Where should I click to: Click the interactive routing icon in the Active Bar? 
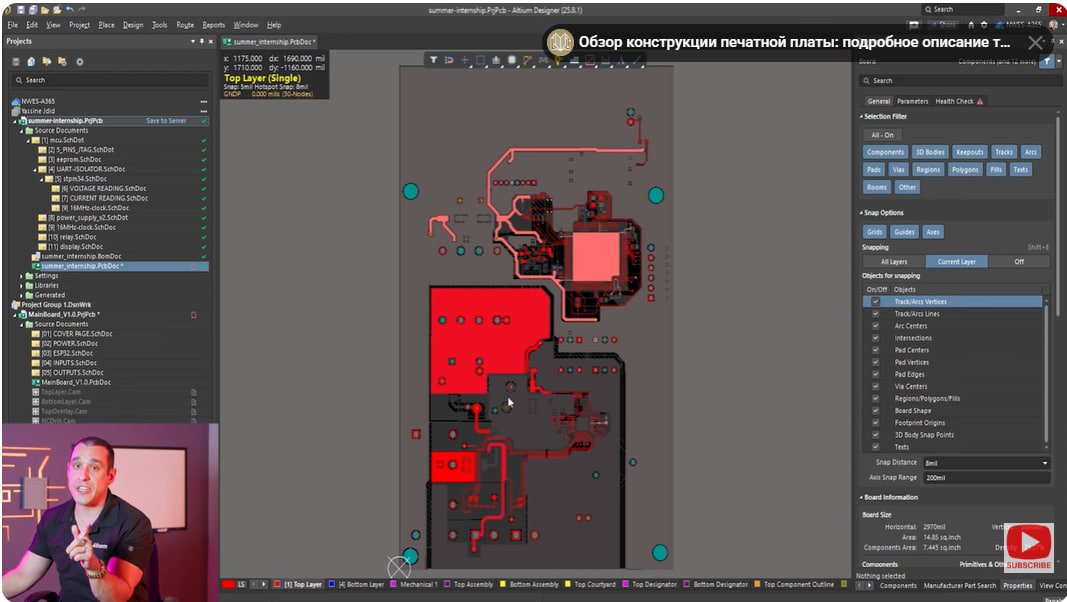pyautogui.click(x=527, y=60)
